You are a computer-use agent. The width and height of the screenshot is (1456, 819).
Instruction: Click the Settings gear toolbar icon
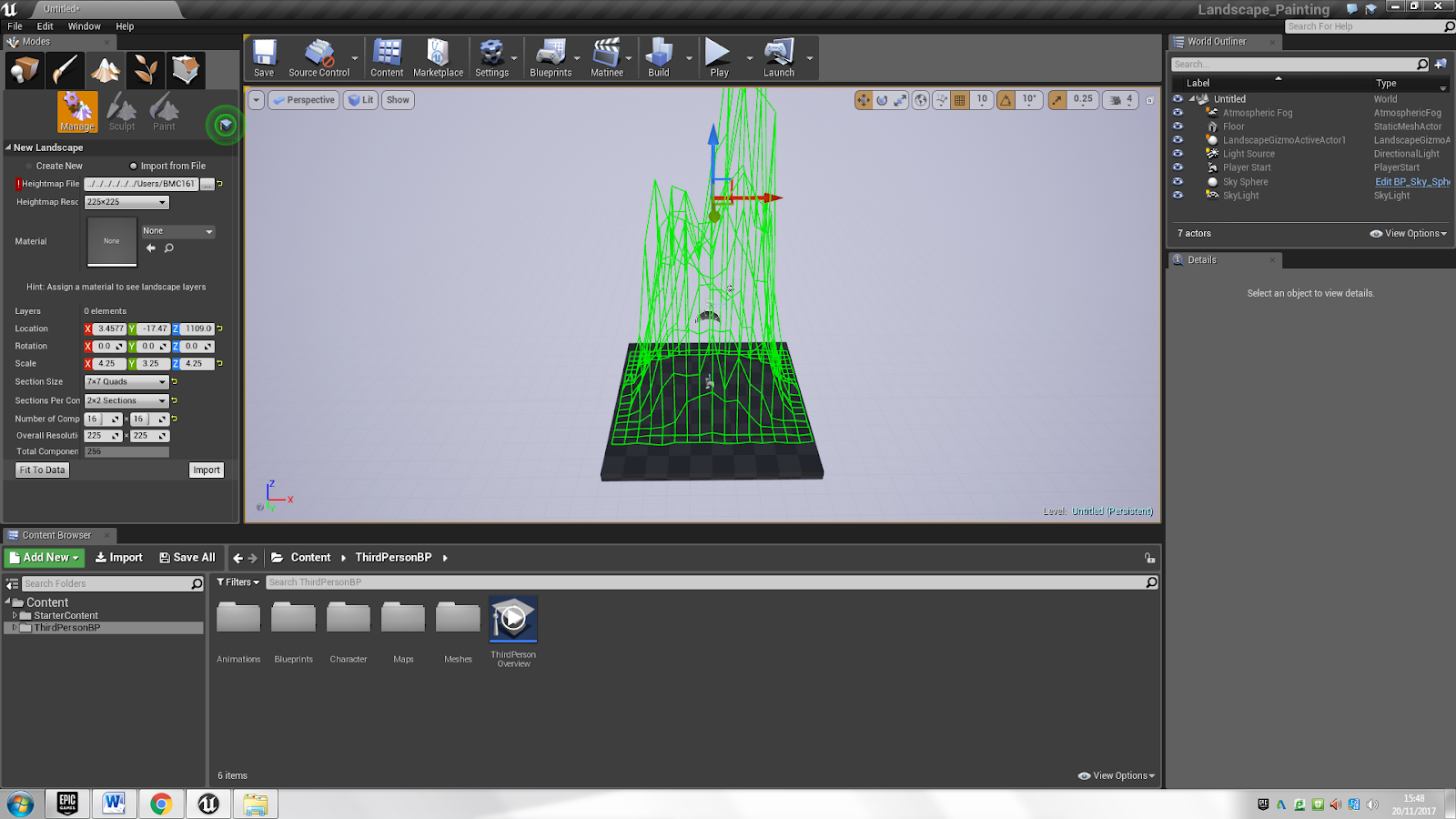pyautogui.click(x=491, y=58)
